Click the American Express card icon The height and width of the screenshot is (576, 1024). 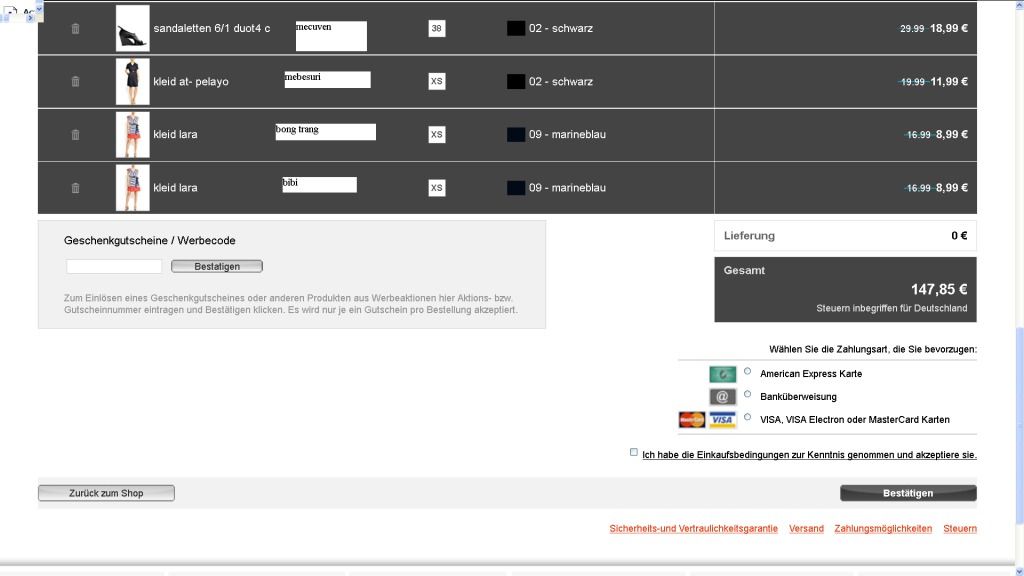(722, 374)
